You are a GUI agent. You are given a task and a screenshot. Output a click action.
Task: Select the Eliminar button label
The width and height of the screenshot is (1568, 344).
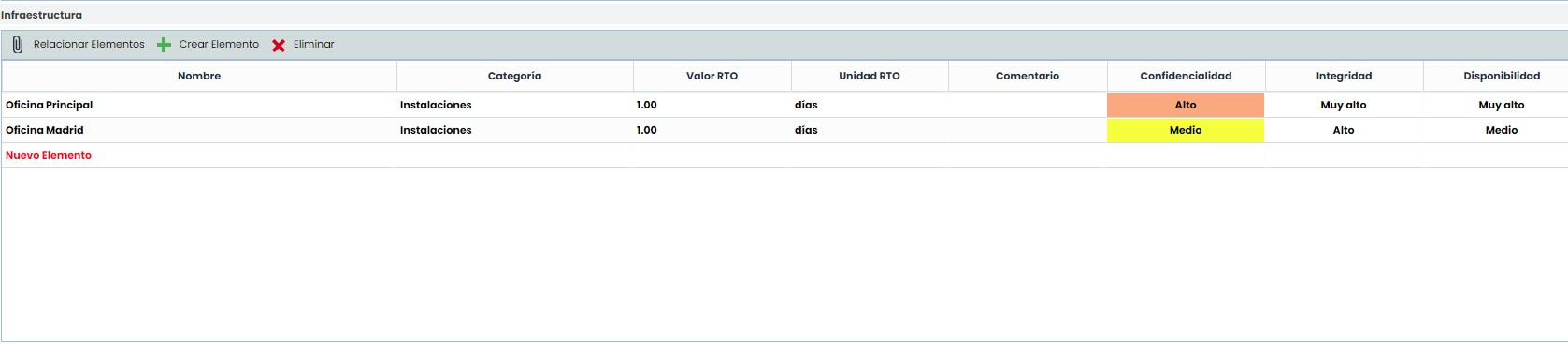pyautogui.click(x=313, y=44)
